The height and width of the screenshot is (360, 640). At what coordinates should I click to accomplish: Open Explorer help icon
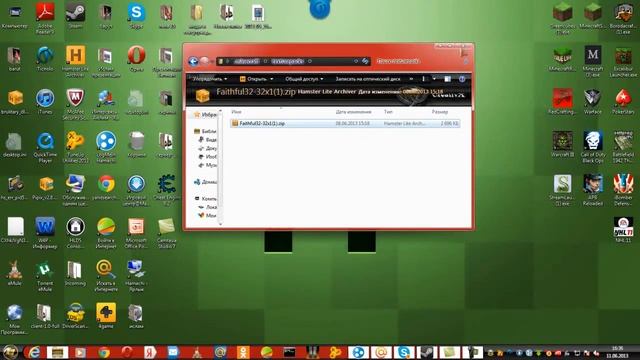point(462,79)
